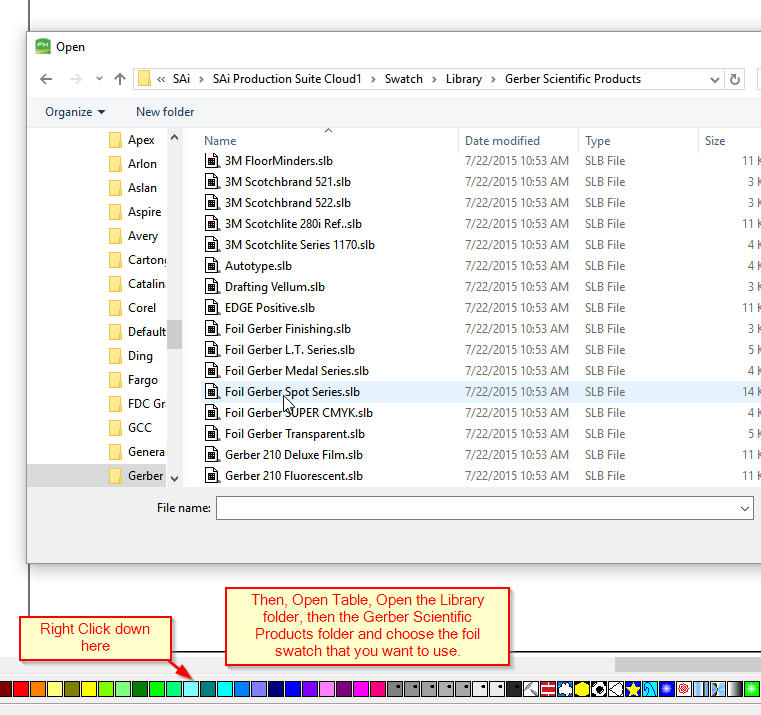Choose the yellow hexagon pattern swatch
The width and height of the screenshot is (761, 715).
(582, 689)
